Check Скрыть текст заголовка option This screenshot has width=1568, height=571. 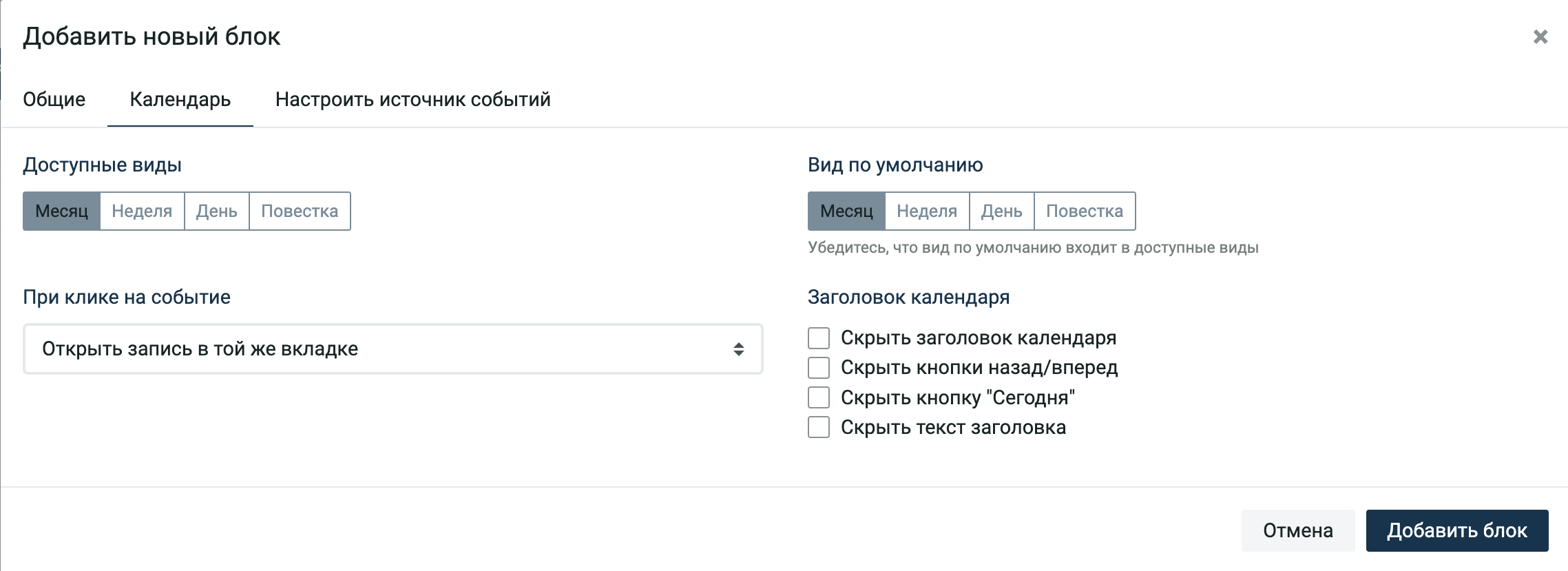(819, 427)
